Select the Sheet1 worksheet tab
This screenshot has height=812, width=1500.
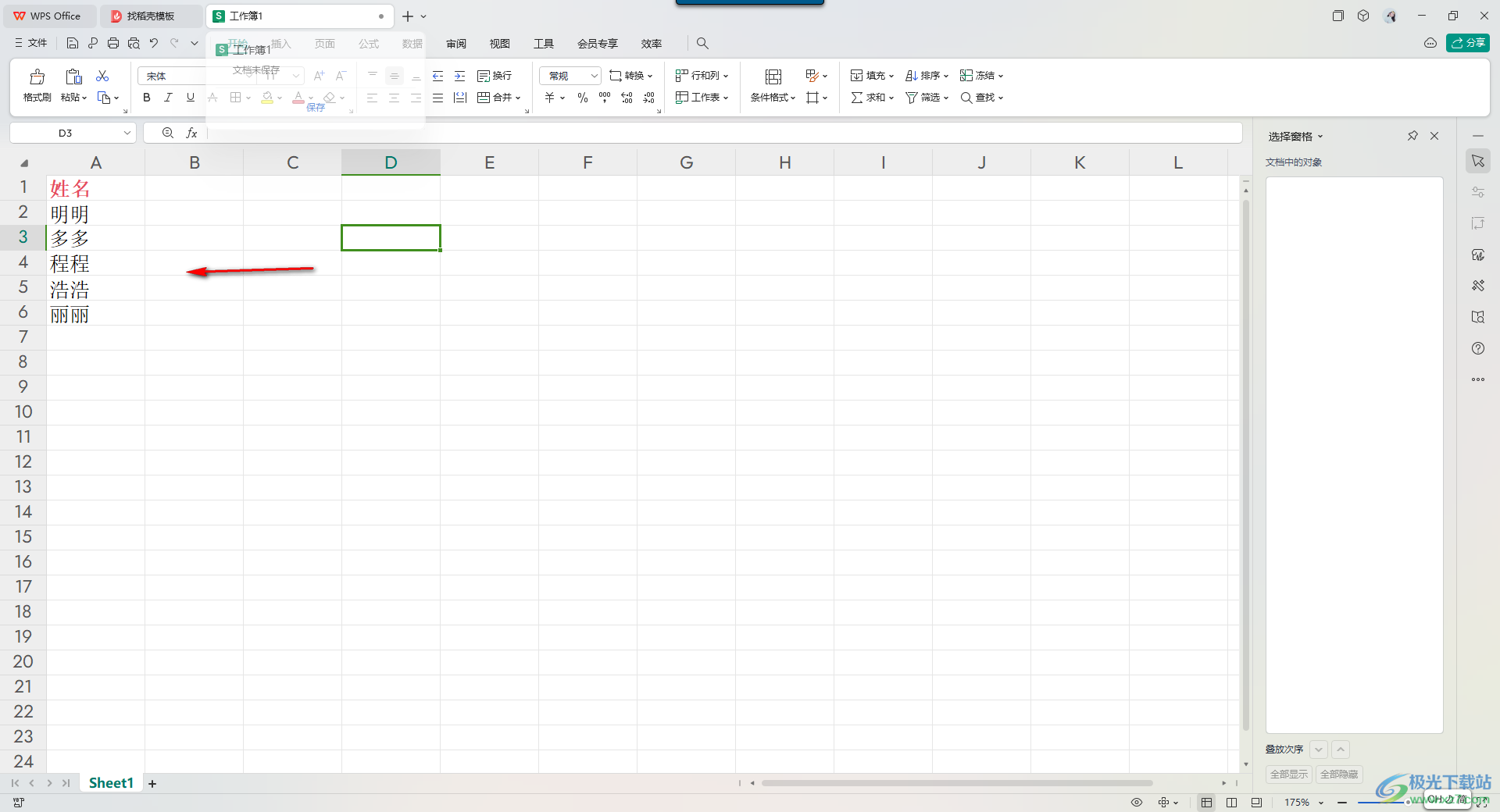[111, 783]
